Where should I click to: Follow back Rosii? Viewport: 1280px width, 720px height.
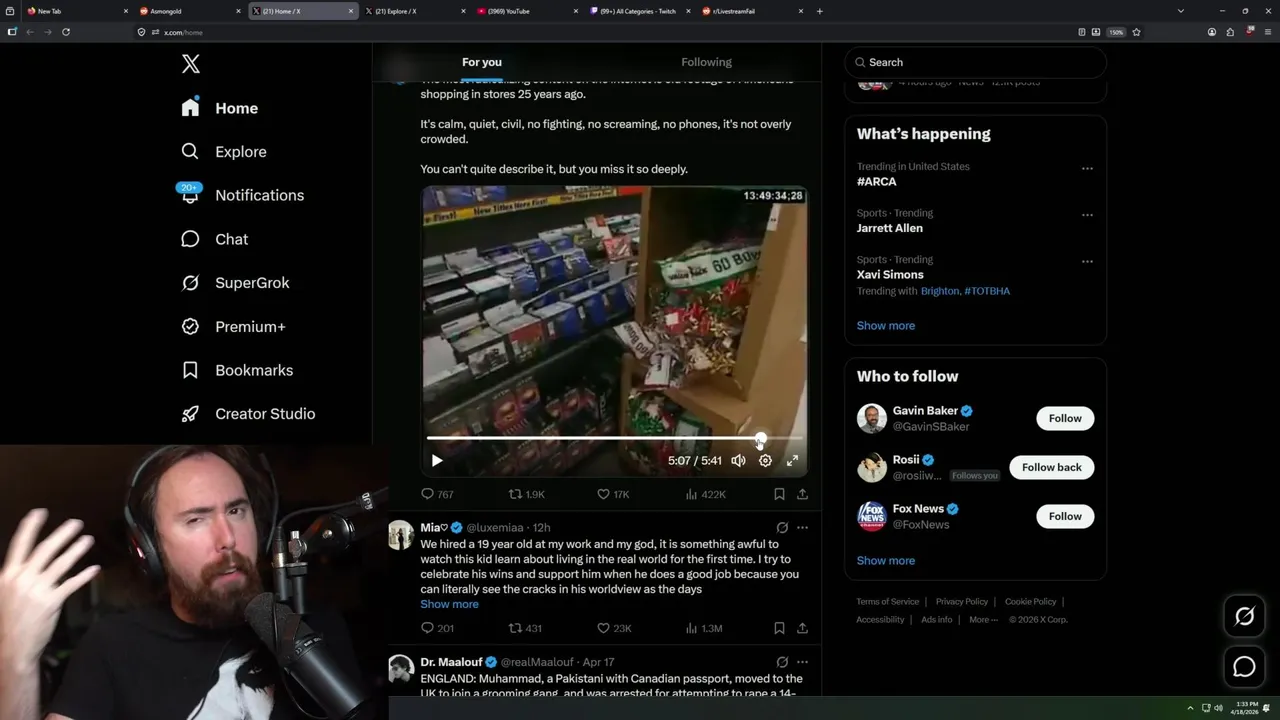click(x=1051, y=467)
